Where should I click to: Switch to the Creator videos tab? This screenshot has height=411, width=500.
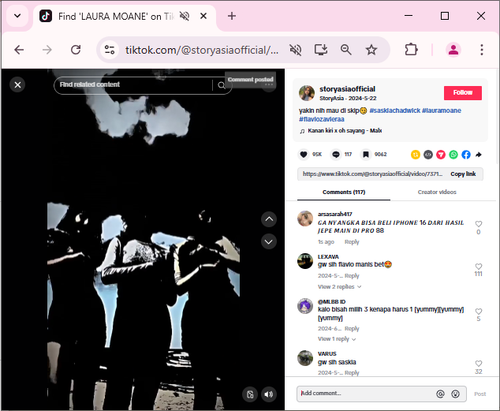click(x=437, y=192)
